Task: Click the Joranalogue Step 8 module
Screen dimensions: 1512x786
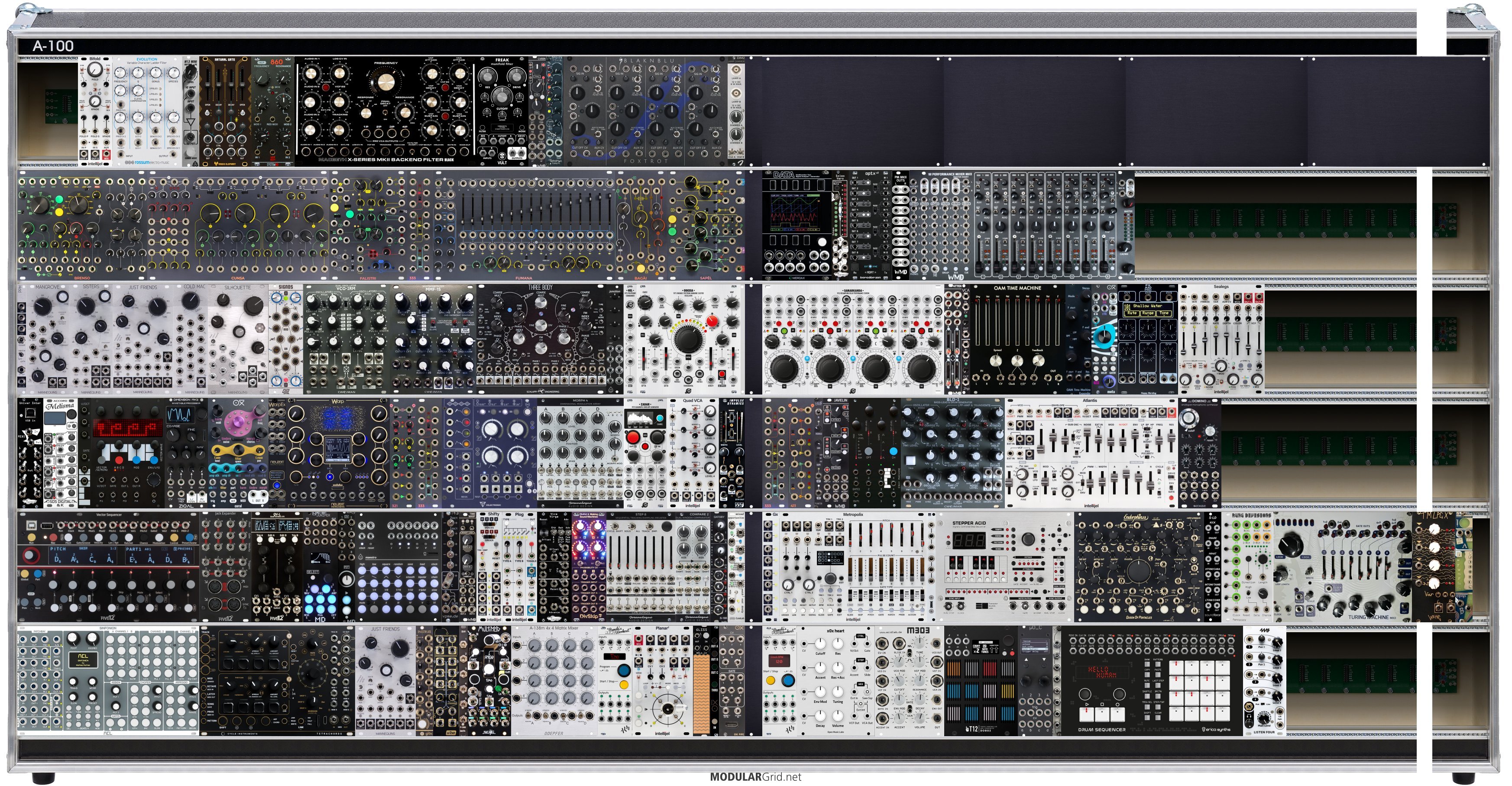Action: 641,567
